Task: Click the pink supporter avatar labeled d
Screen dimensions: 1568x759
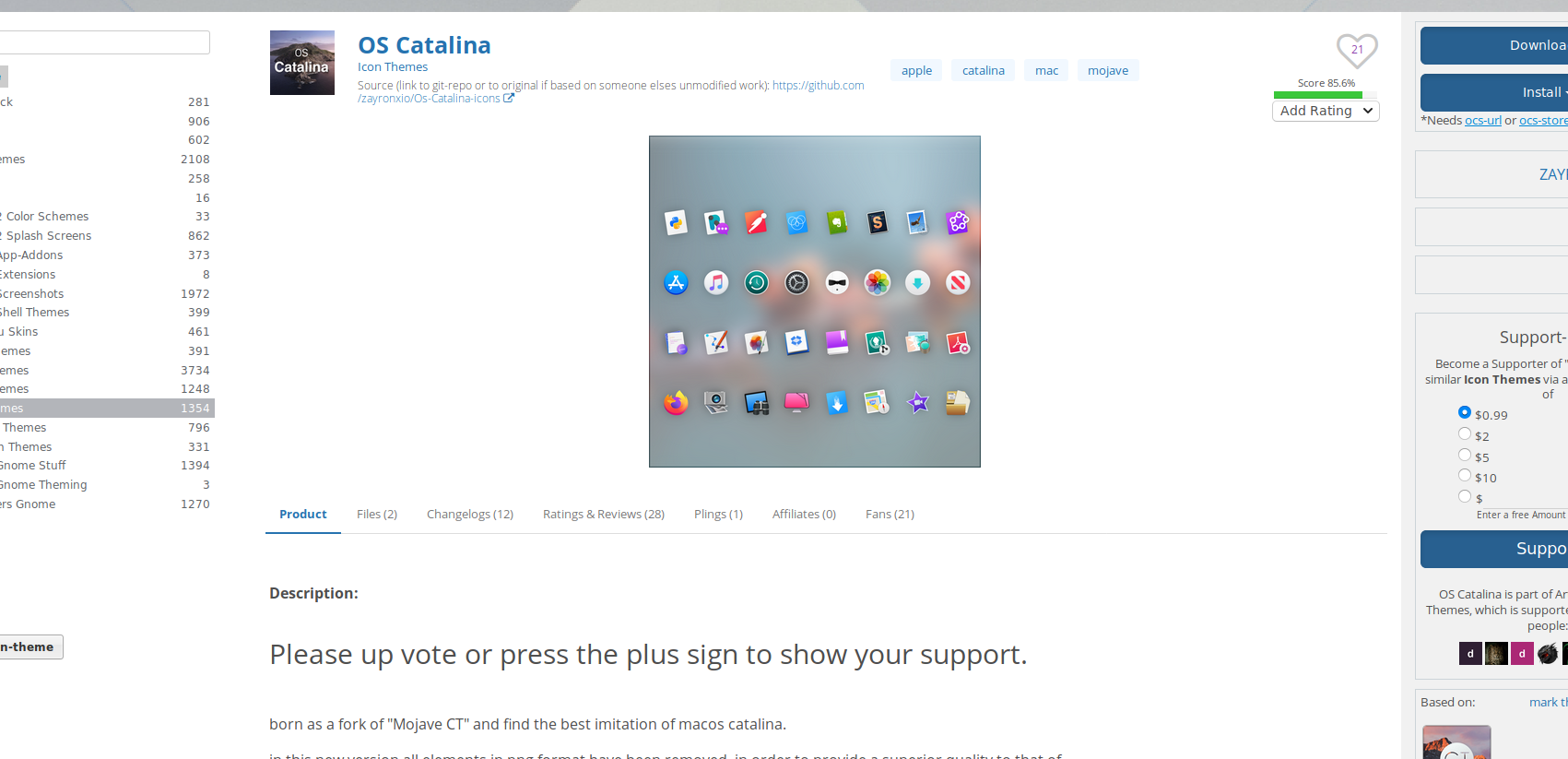Action: pos(1522,654)
